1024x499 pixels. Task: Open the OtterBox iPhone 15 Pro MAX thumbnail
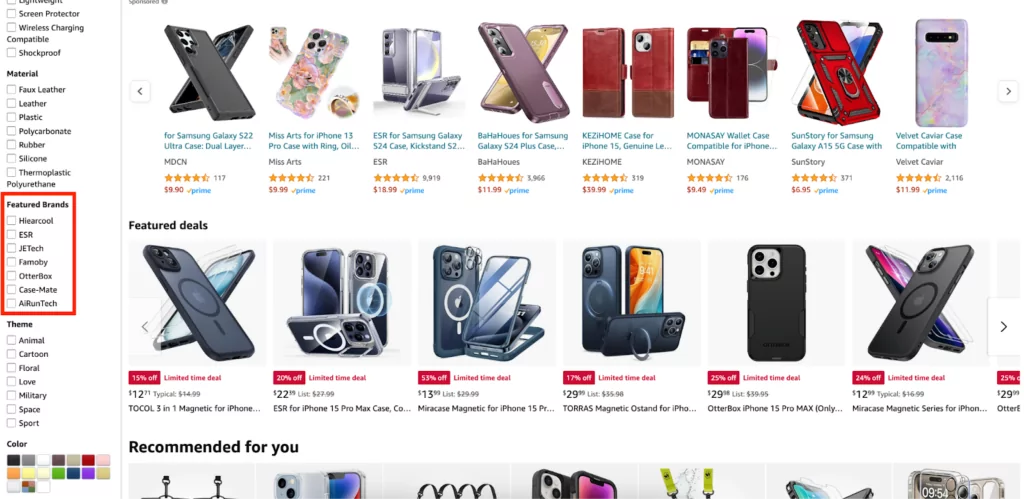[x=776, y=303]
